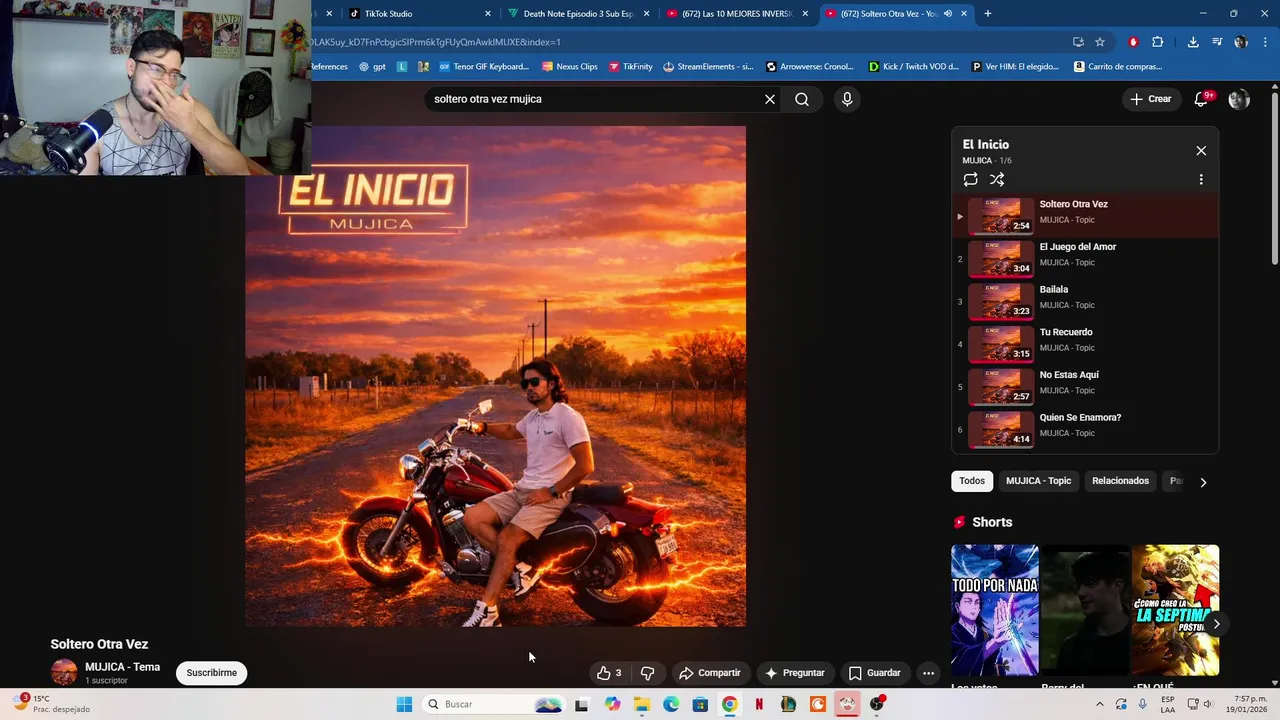This screenshot has width=1280, height=720.
Task: Open the browser extensions puzzle icon
Action: 1158,42
